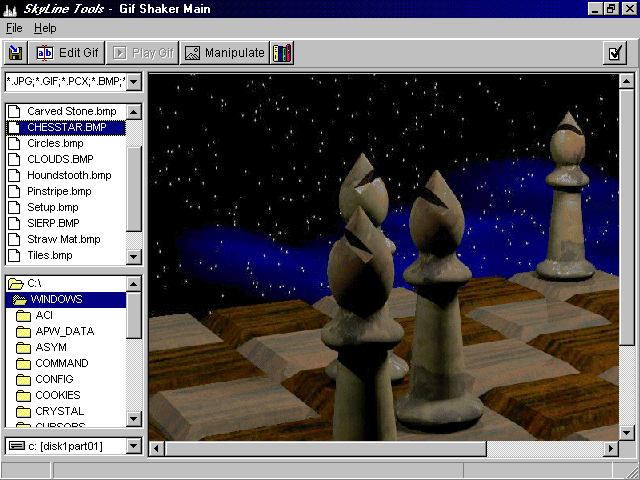This screenshot has width=640, height=480.
Task: Open the Edit Gif tool
Action: [68, 53]
